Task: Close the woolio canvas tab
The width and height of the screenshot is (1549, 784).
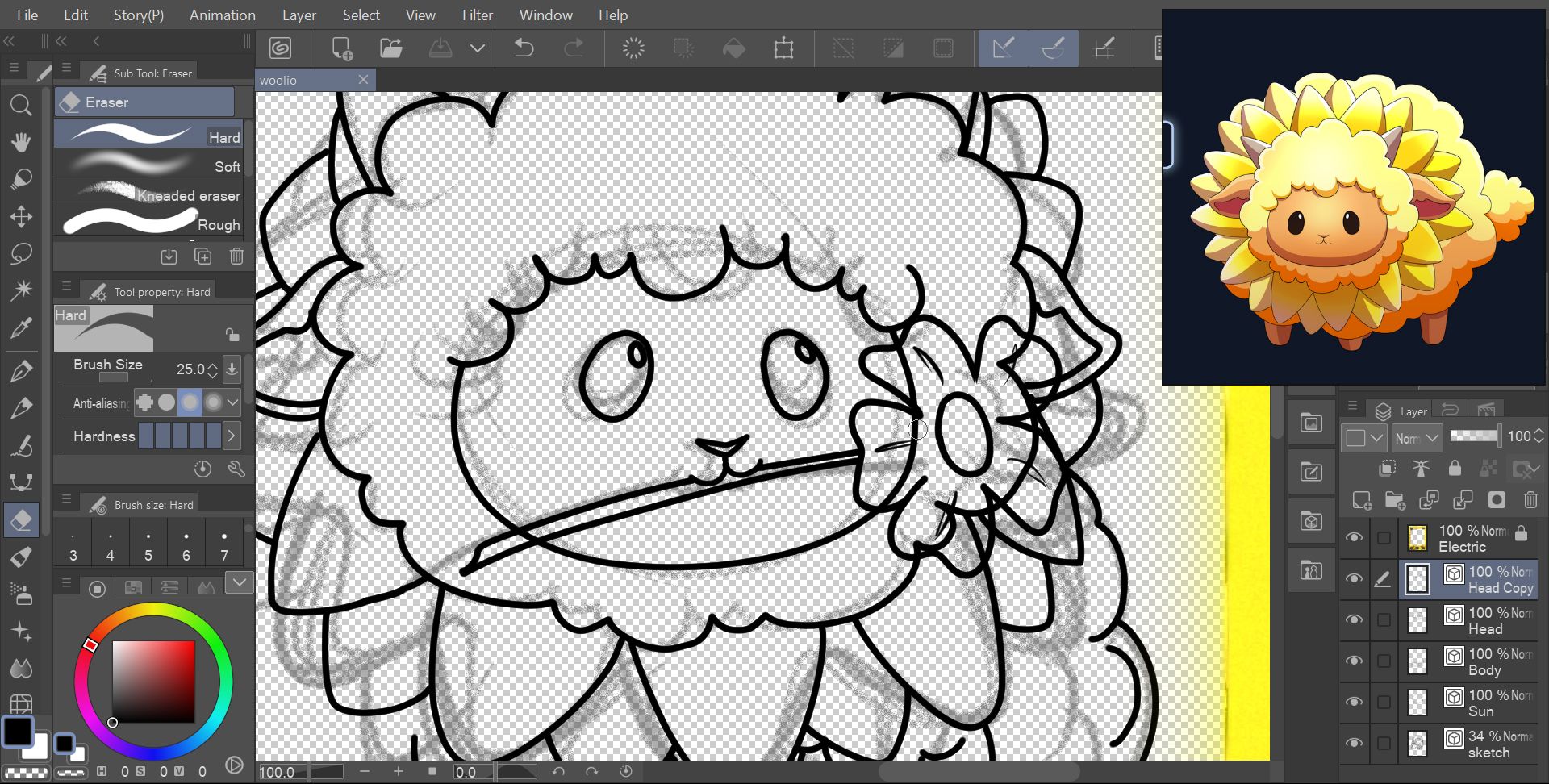Action: tap(363, 79)
